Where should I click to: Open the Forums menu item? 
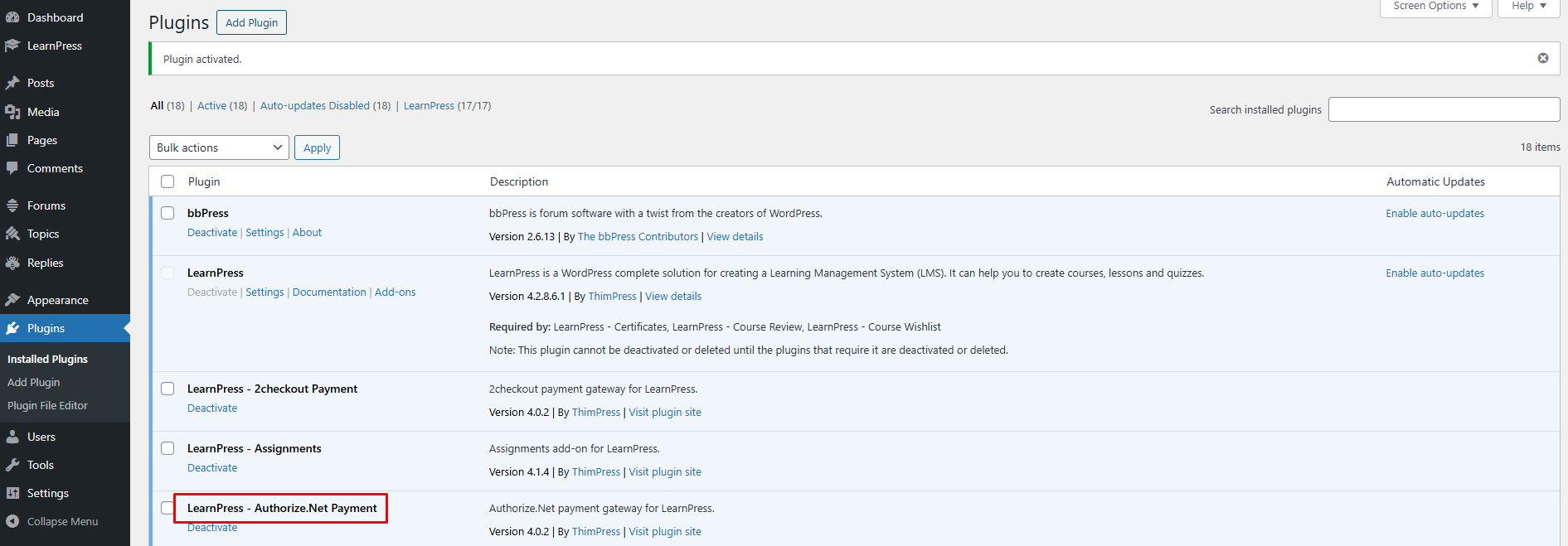pyautogui.click(x=46, y=205)
